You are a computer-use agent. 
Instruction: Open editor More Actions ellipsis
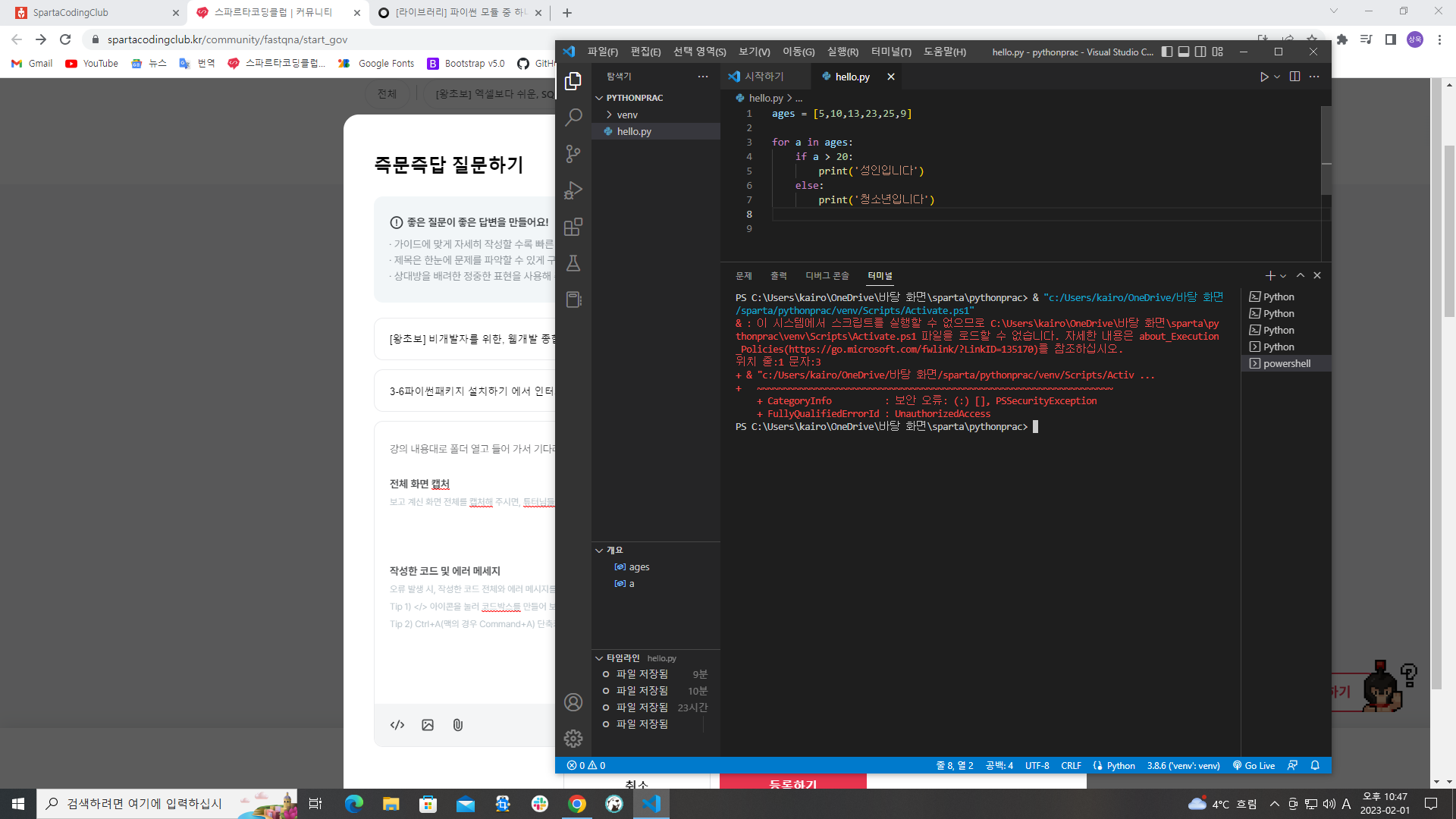pyautogui.click(x=1314, y=77)
